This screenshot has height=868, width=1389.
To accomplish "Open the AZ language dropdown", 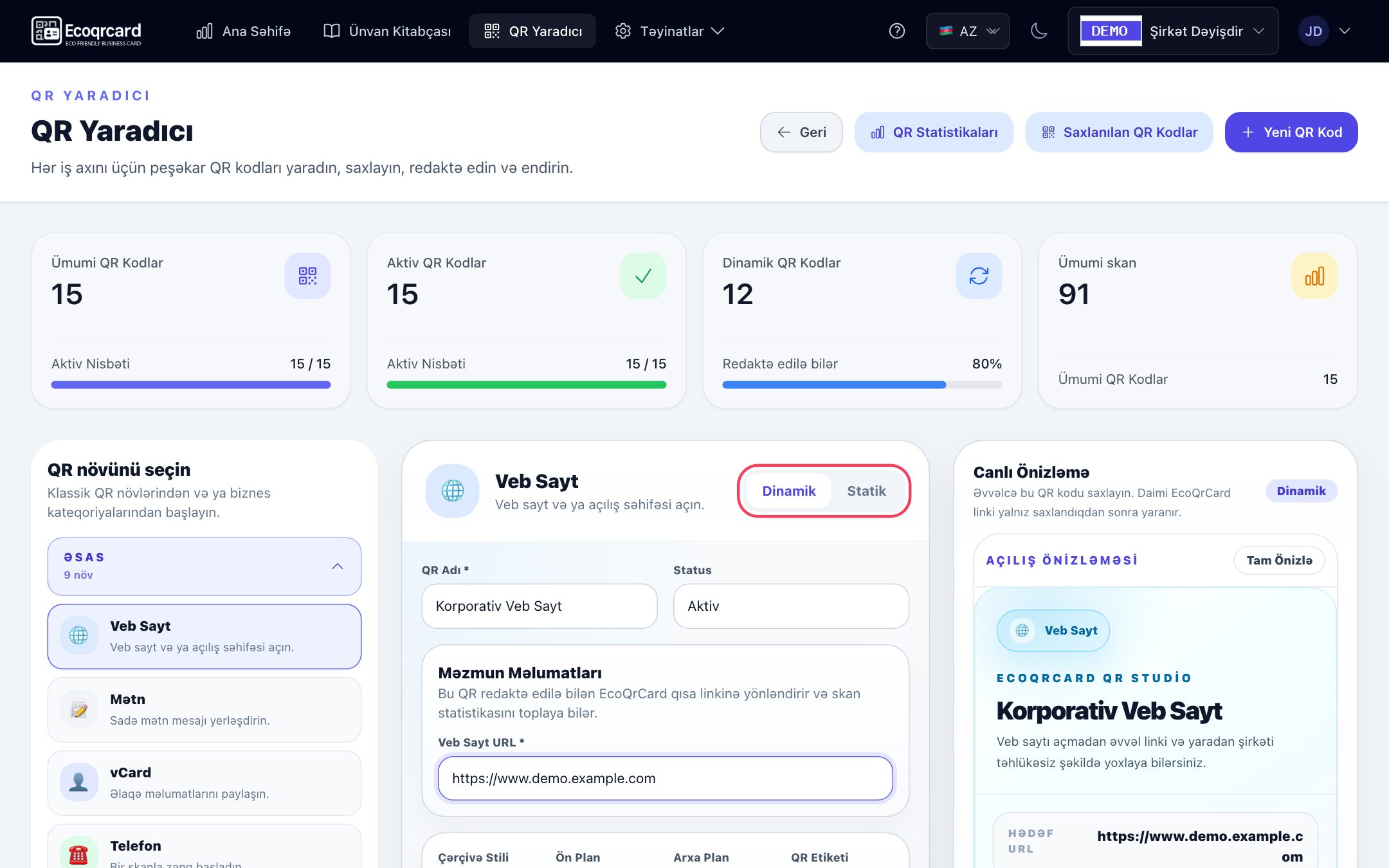I will (968, 31).
